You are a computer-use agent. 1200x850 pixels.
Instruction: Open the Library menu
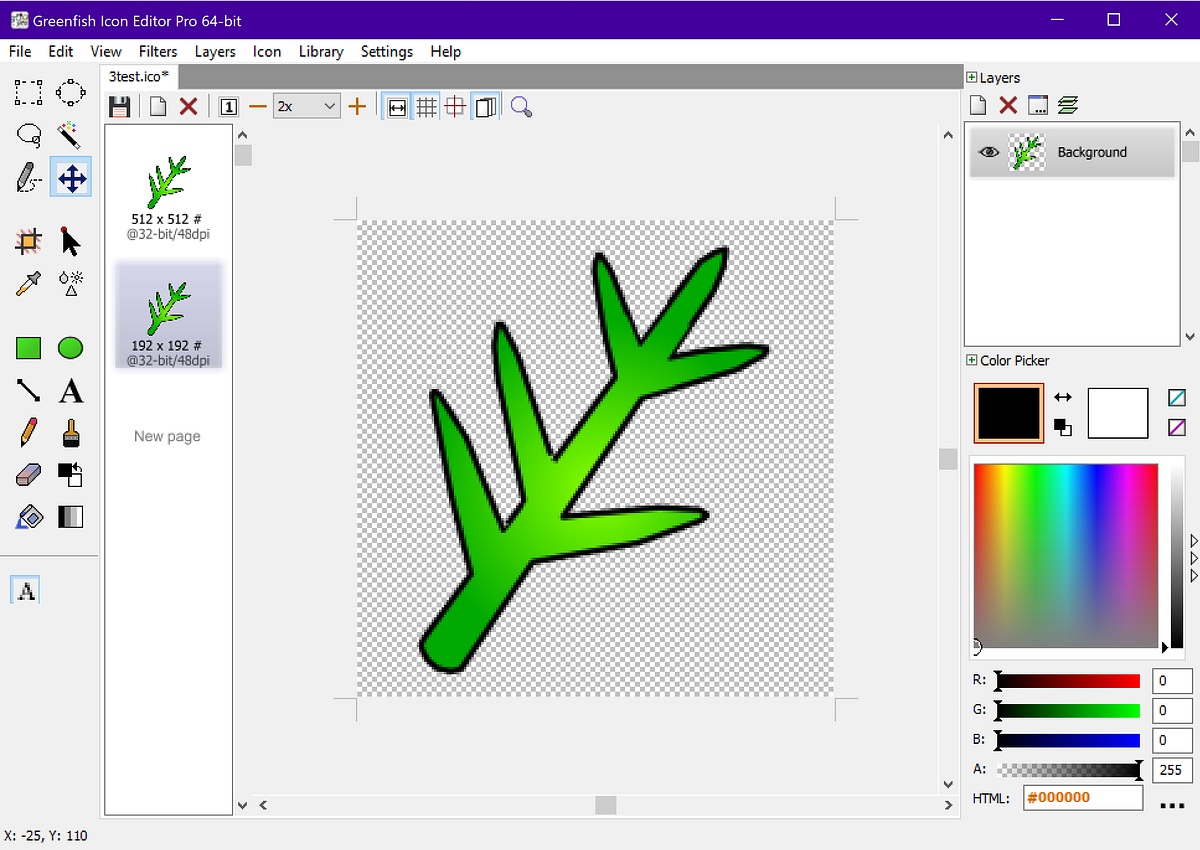click(321, 51)
